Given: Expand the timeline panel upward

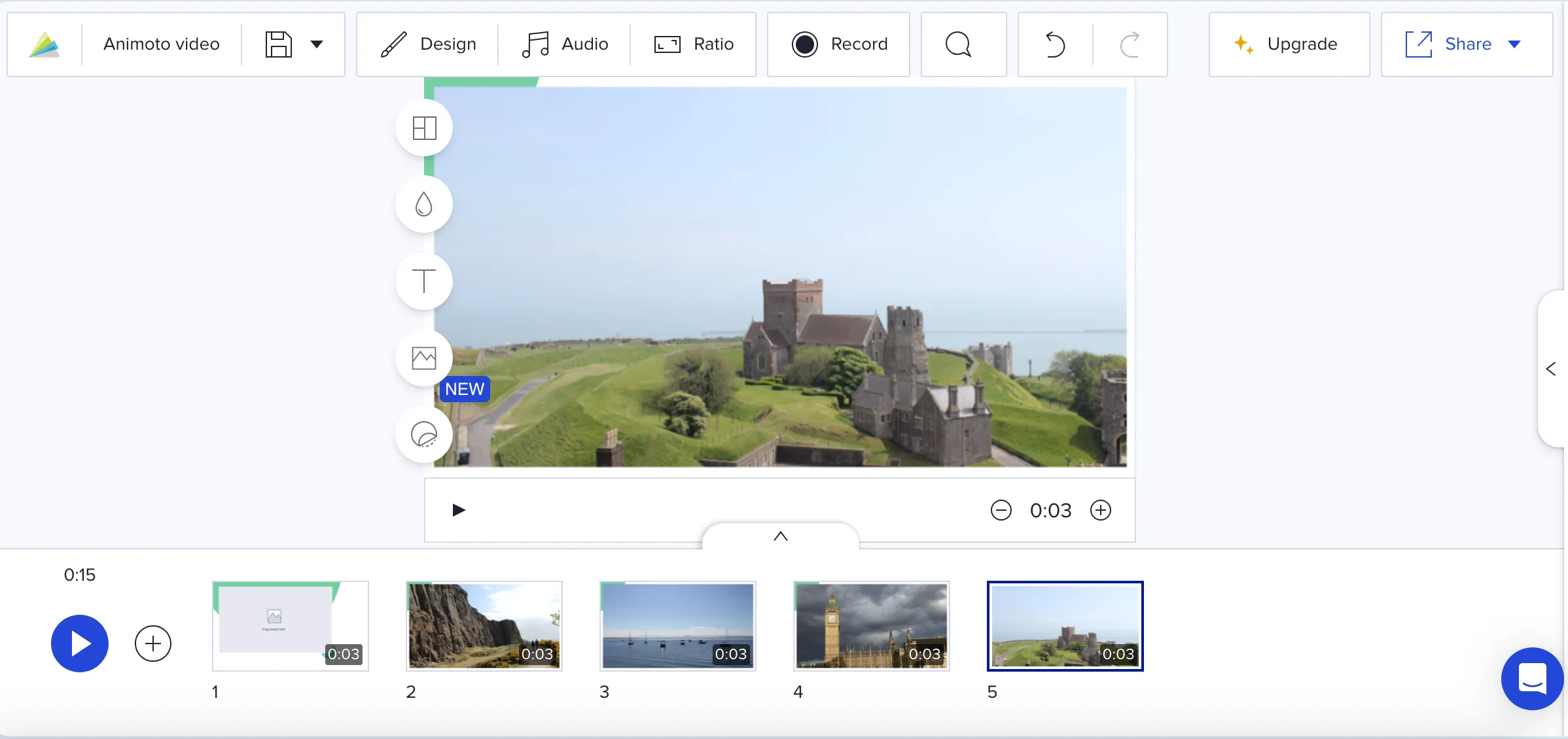Looking at the screenshot, I should point(783,537).
